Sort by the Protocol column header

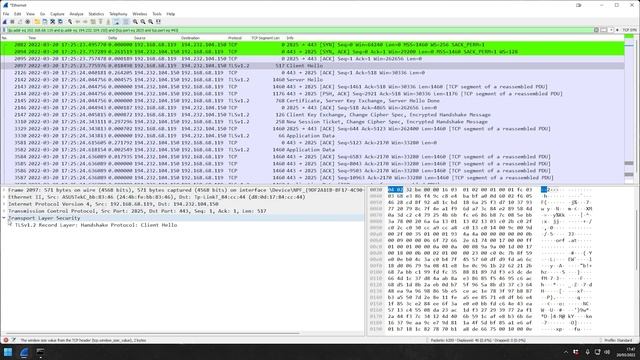235,38
